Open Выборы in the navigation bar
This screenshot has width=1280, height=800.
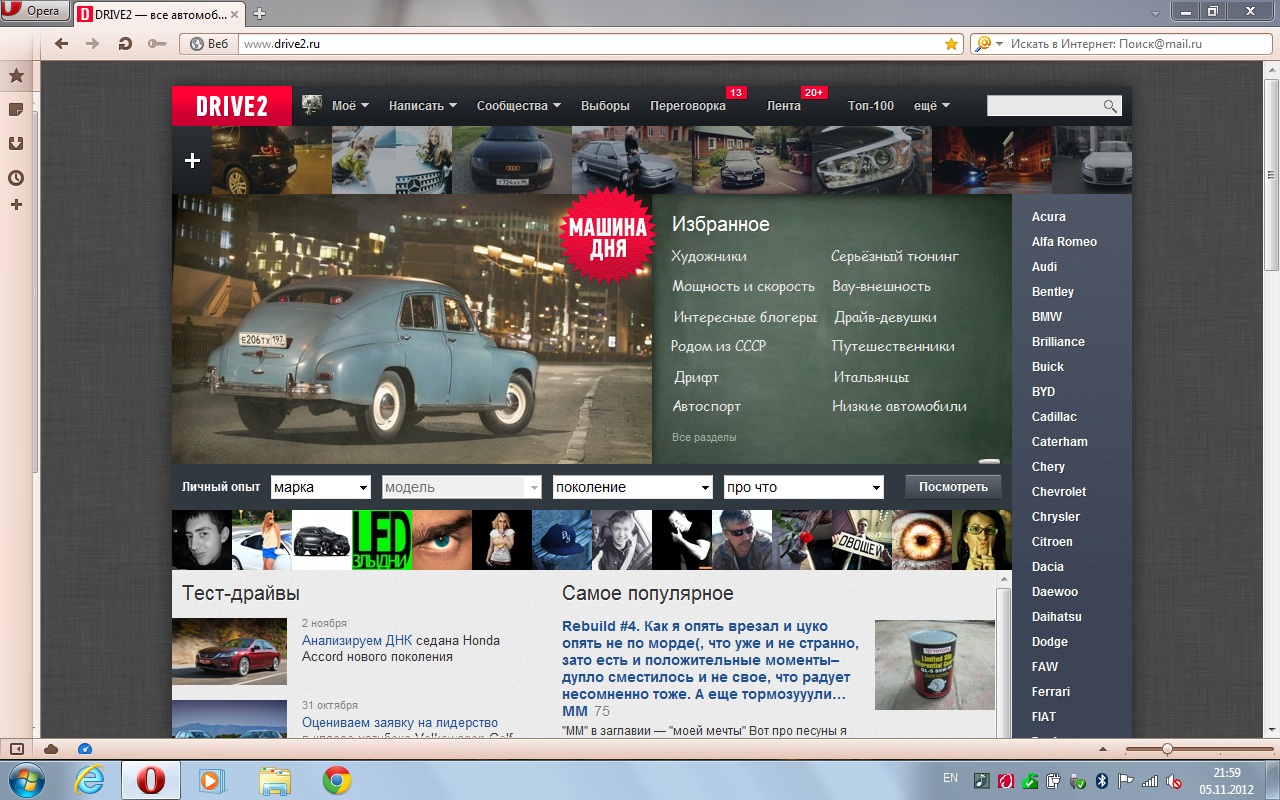605,106
